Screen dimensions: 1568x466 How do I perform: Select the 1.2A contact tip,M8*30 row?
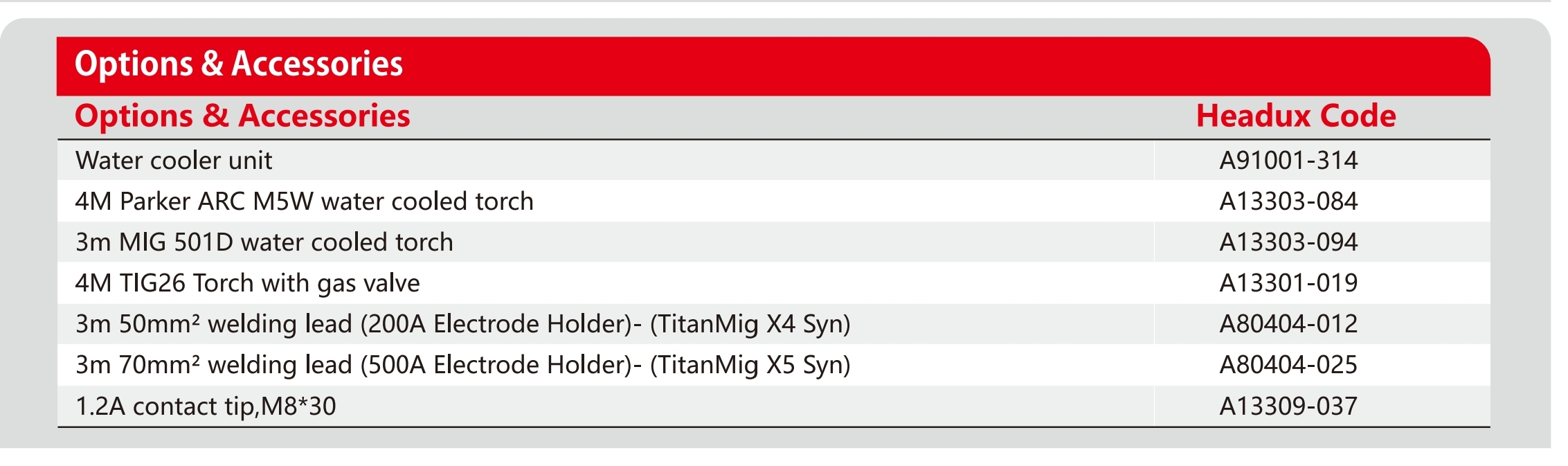pos(206,406)
